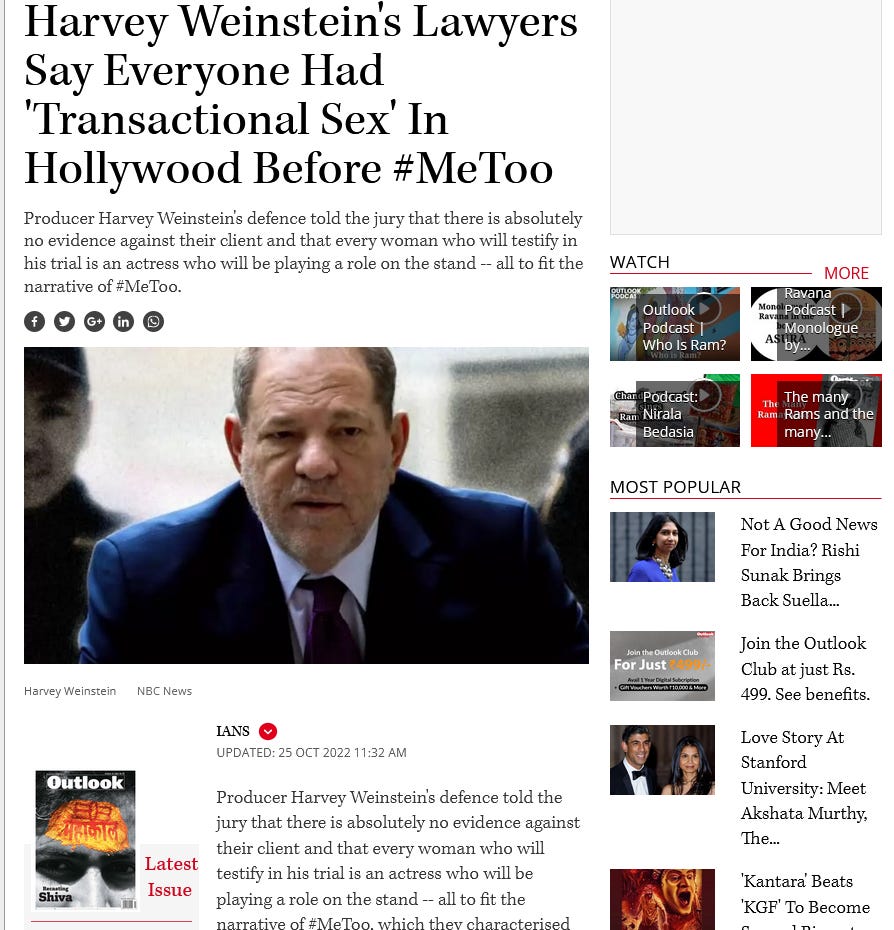Read Love Story At Stanford University article
This screenshot has height=930, width=894.
click(804, 788)
